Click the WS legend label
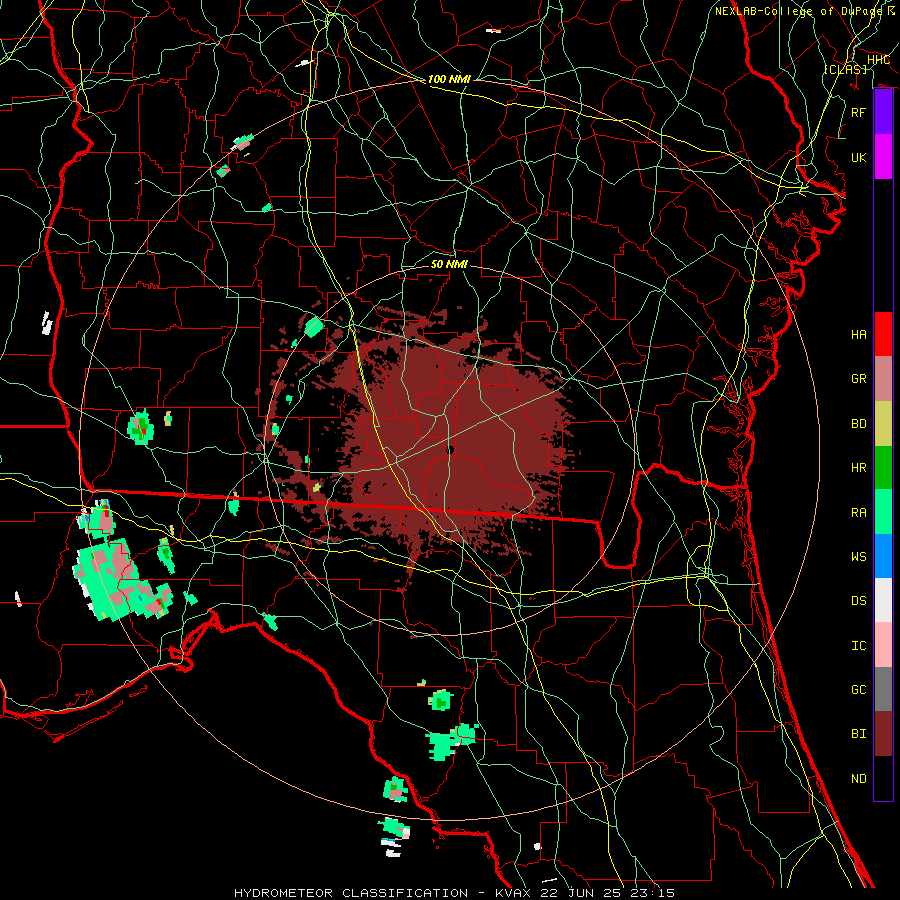This screenshot has height=900, width=900. pos(859,557)
